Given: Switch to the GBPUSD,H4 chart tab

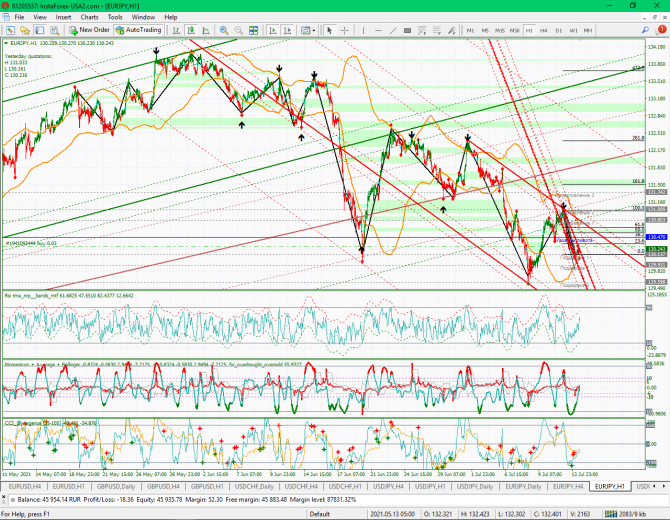Looking at the screenshot, I should tap(163, 486).
